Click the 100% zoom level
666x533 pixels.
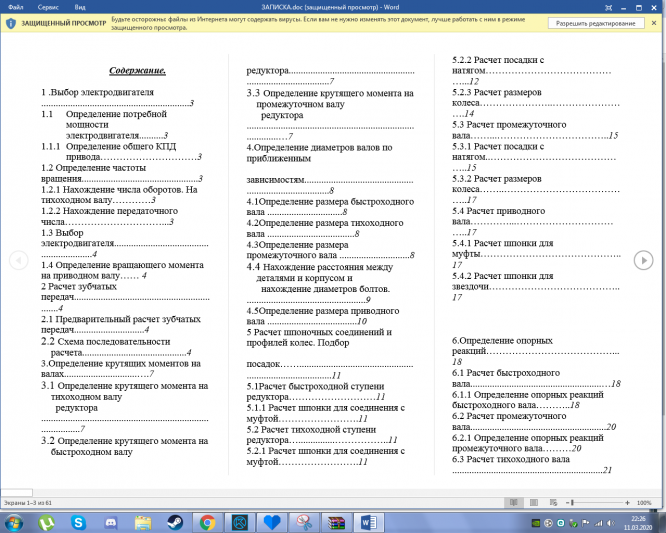pyautogui.click(x=644, y=502)
